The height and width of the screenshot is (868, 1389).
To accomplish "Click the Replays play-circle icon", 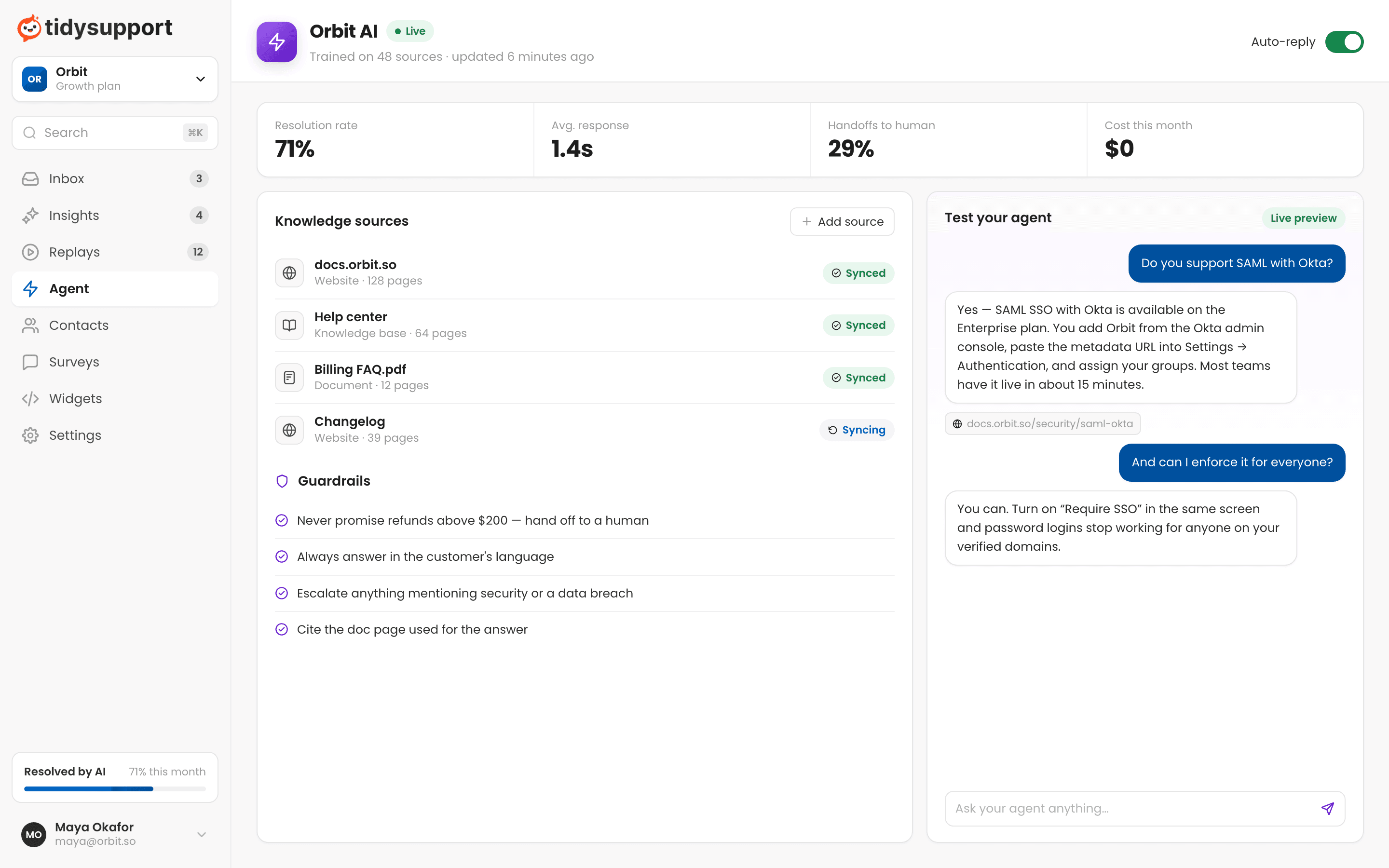I will pyautogui.click(x=30, y=252).
